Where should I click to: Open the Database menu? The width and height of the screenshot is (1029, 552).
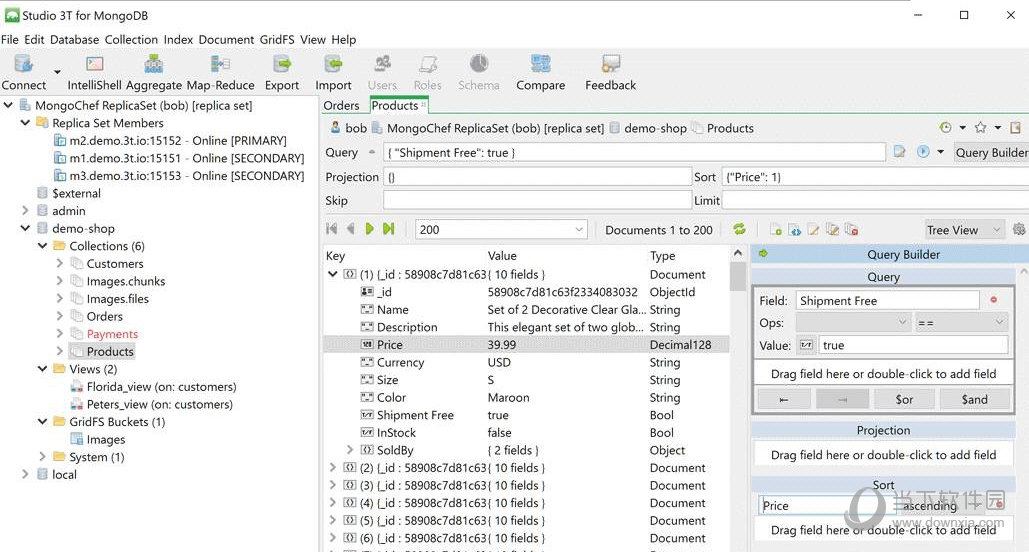click(x=74, y=39)
